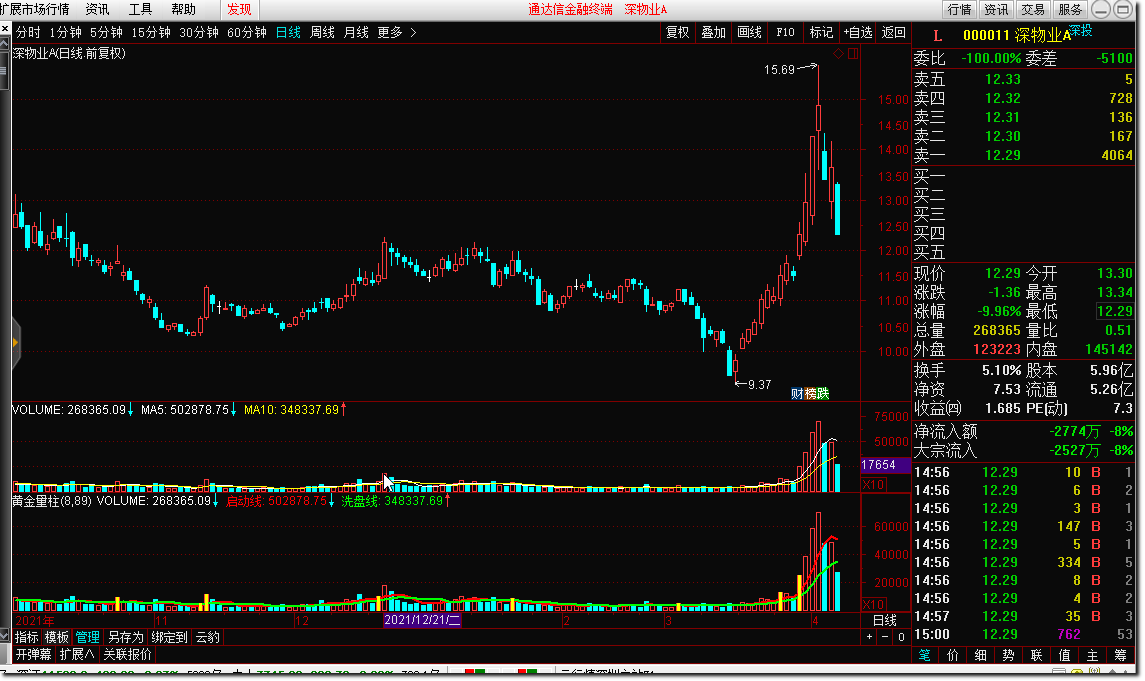Click the 资讯 button in the title bar
The height and width of the screenshot is (681, 1145).
(996, 9)
